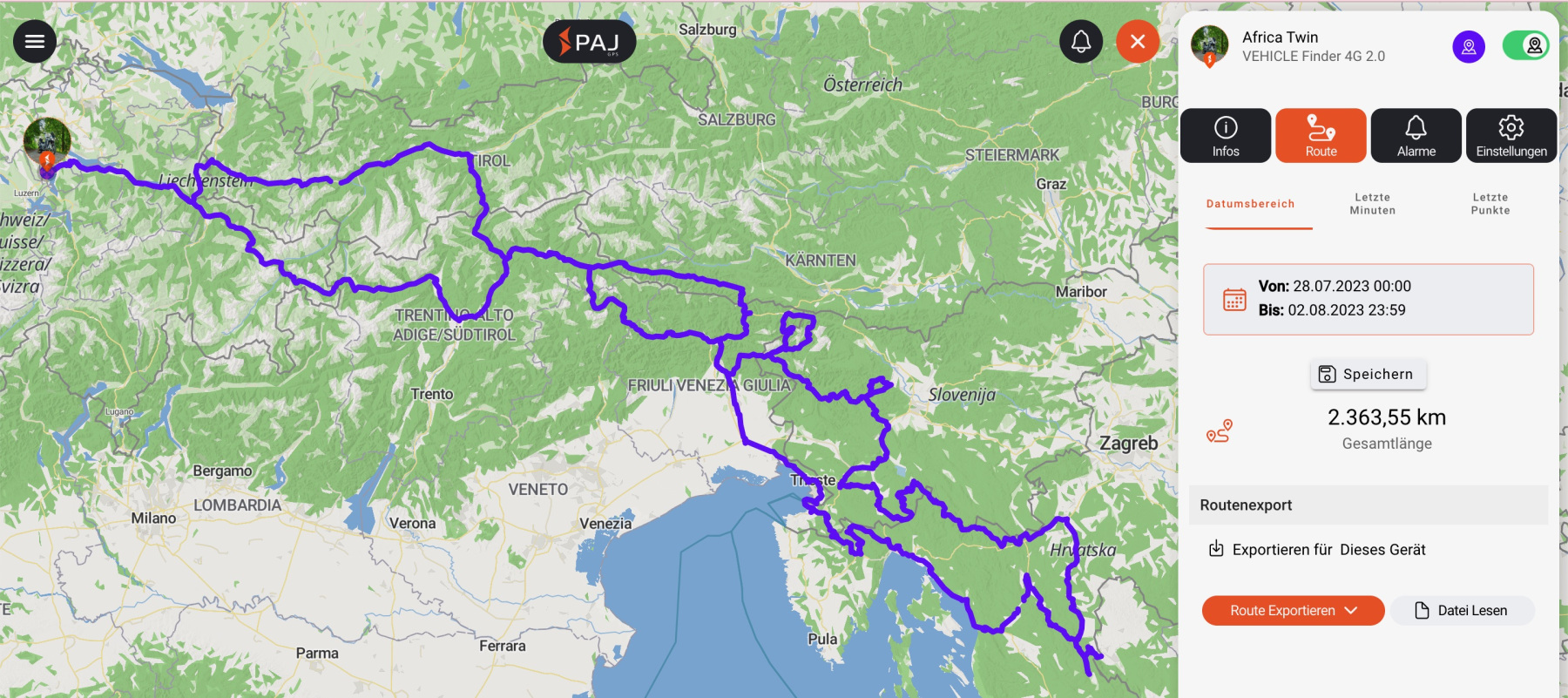Screen dimensions: 1568x698
Task: Click the Africa Twin device avatar
Action: click(1209, 45)
